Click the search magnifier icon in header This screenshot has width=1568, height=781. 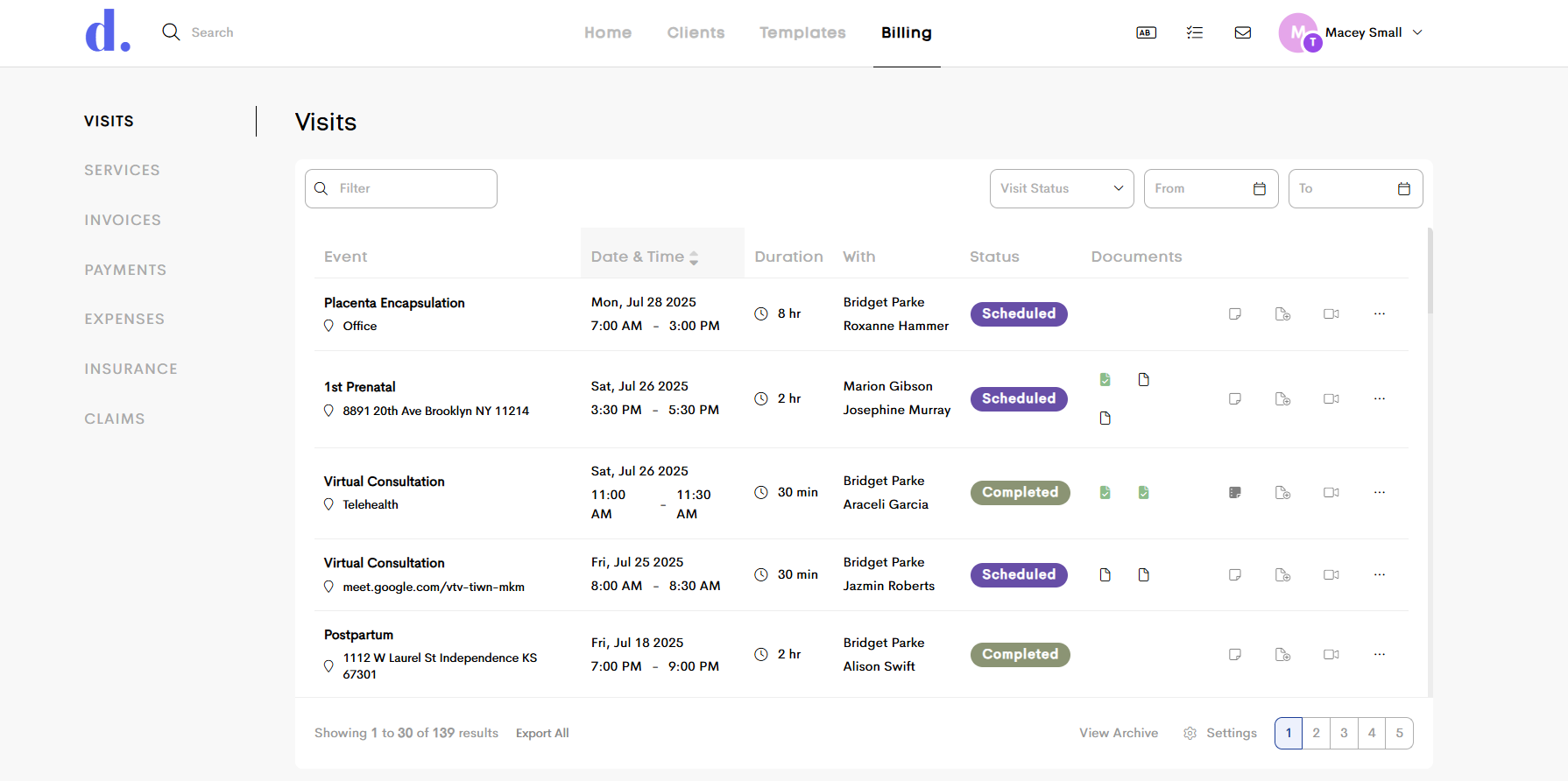171,32
